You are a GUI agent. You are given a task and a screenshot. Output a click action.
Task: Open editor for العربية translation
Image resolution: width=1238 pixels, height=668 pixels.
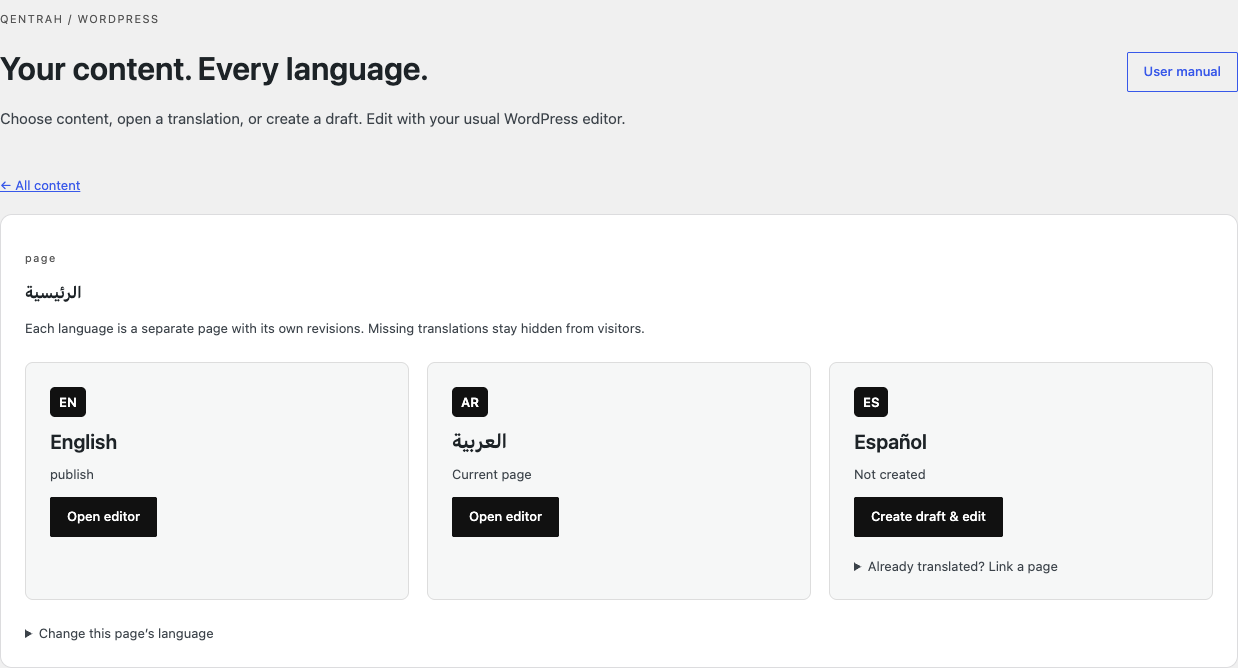(x=505, y=517)
